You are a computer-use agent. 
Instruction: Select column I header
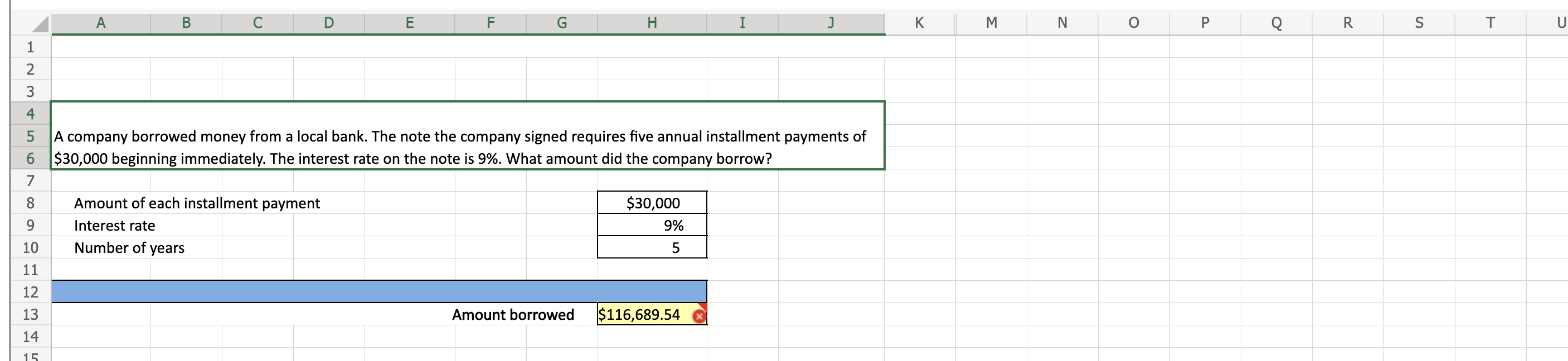[742, 23]
